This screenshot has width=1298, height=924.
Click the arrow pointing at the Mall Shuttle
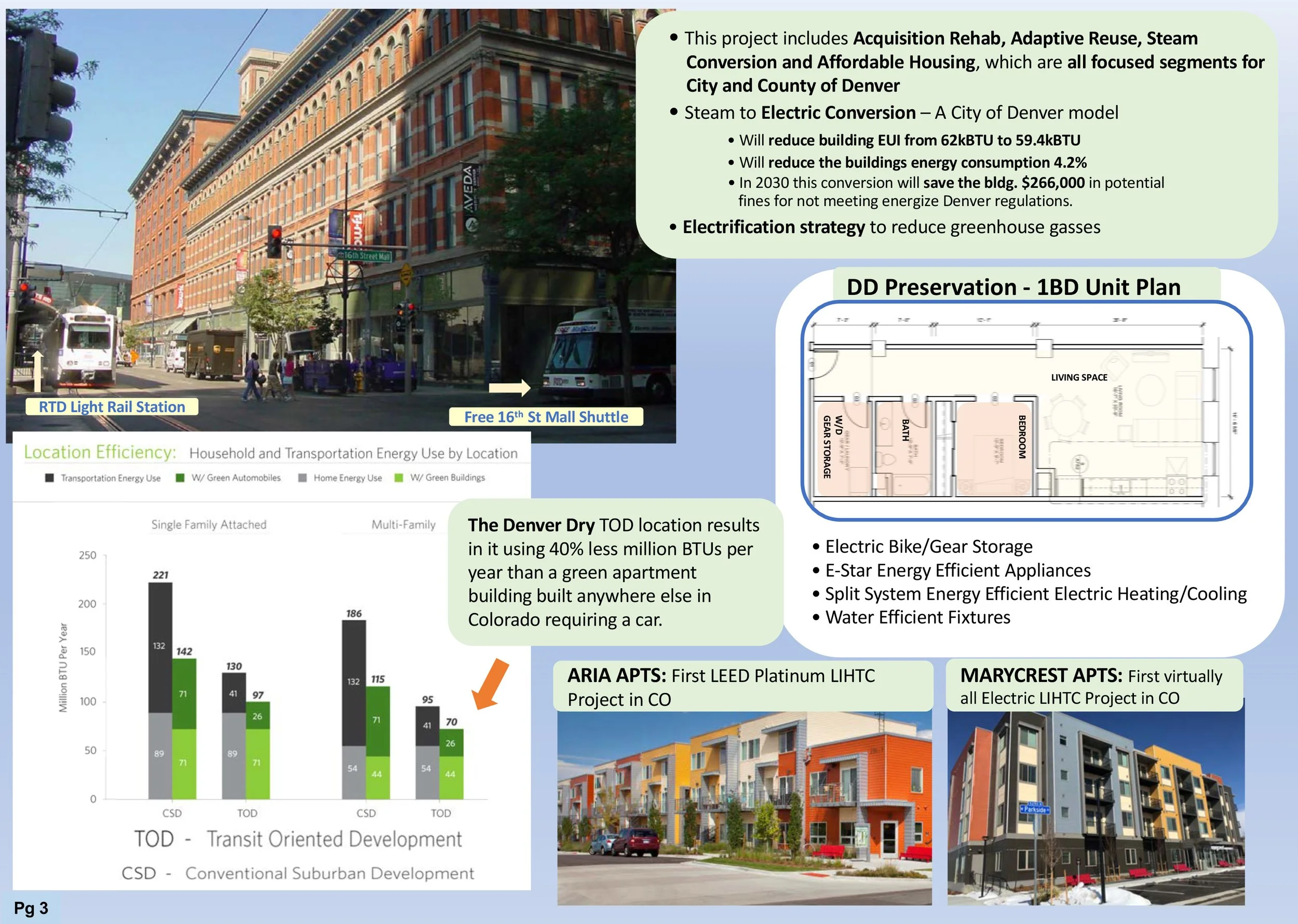point(510,388)
